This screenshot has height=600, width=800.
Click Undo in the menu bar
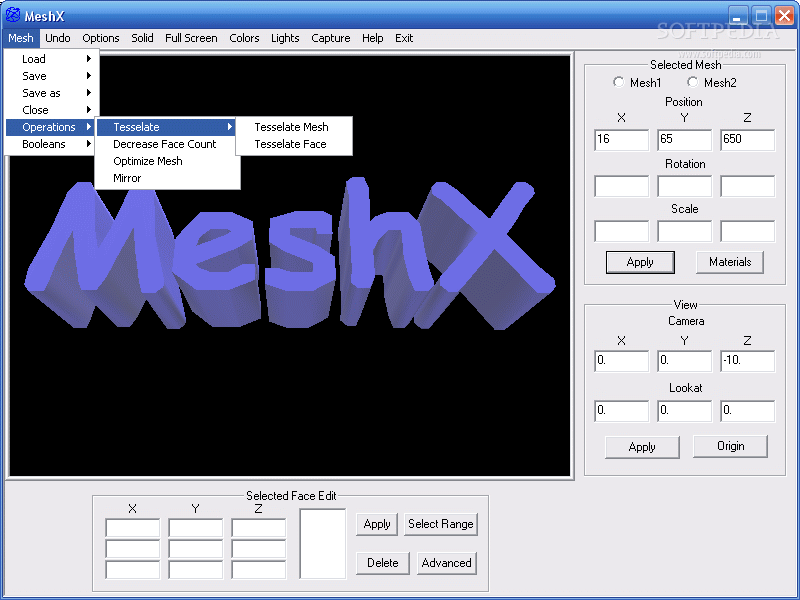[x=58, y=38]
